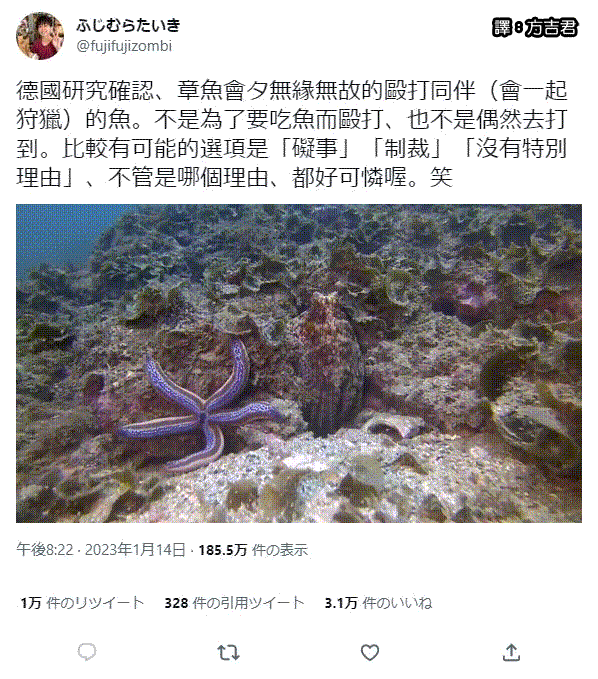This screenshot has height=679, width=598.
Task: Click the 件の表示 views label
Action: (280, 550)
